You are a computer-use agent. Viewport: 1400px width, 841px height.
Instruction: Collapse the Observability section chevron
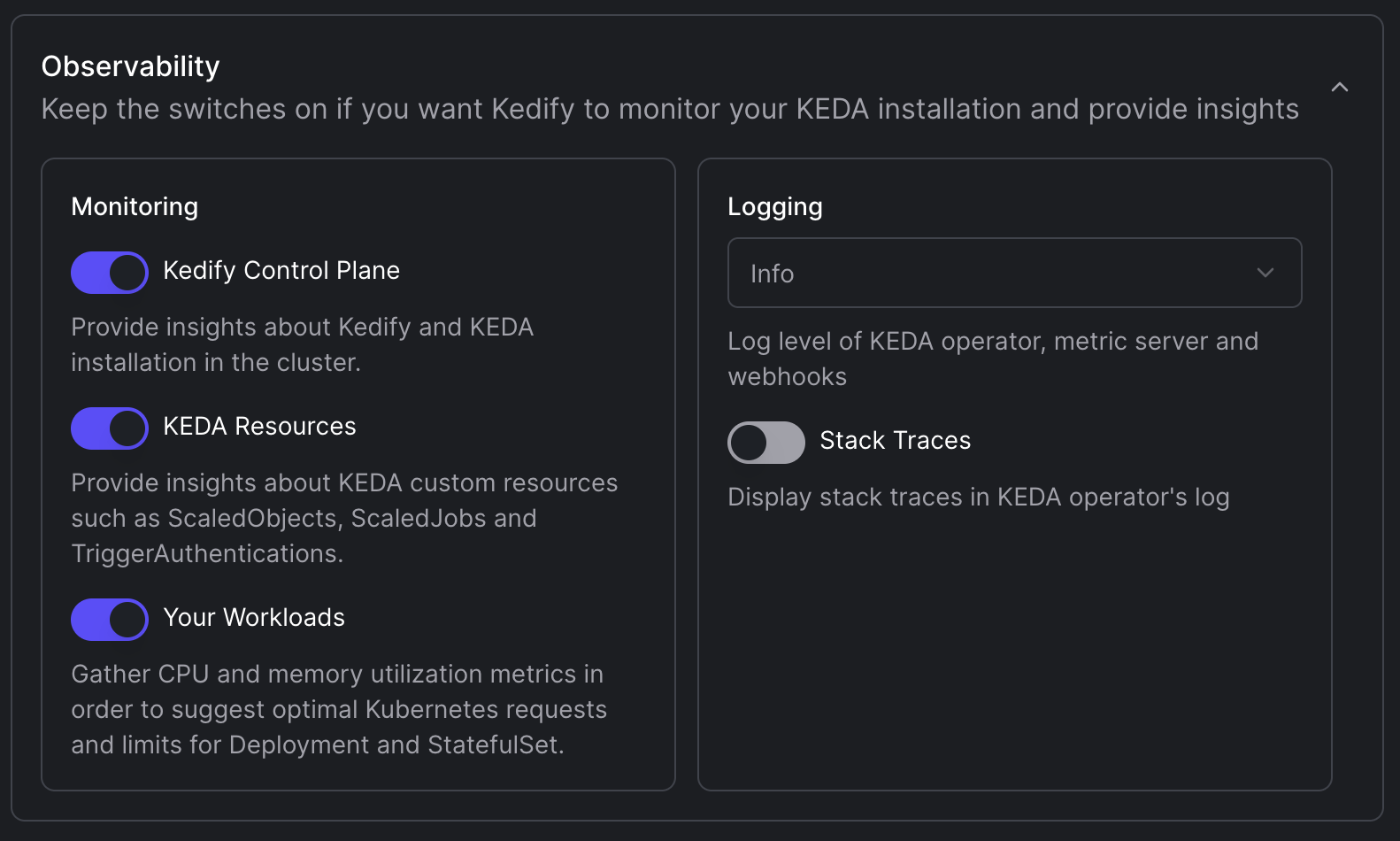point(1340,87)
